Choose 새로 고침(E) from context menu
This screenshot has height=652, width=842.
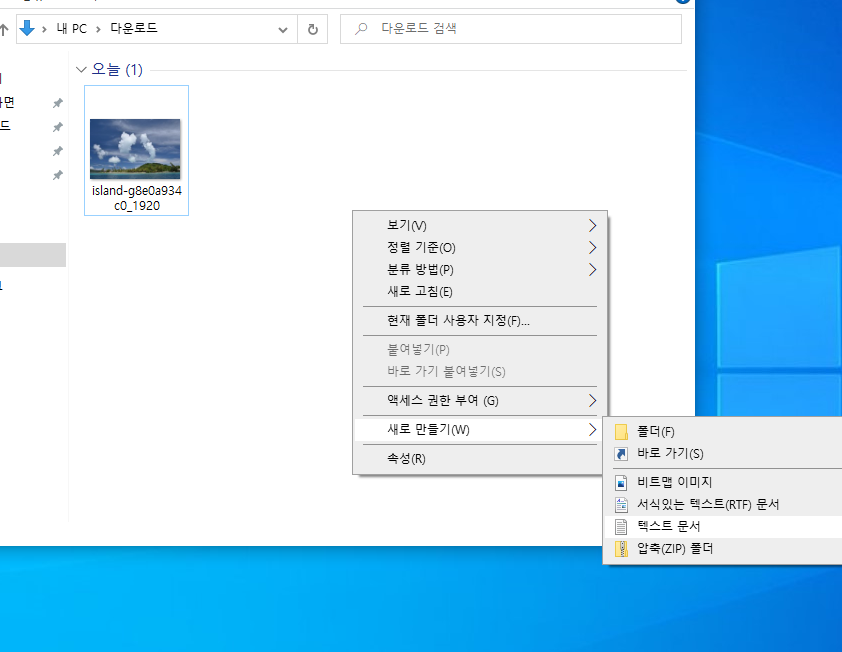(479, 292)
